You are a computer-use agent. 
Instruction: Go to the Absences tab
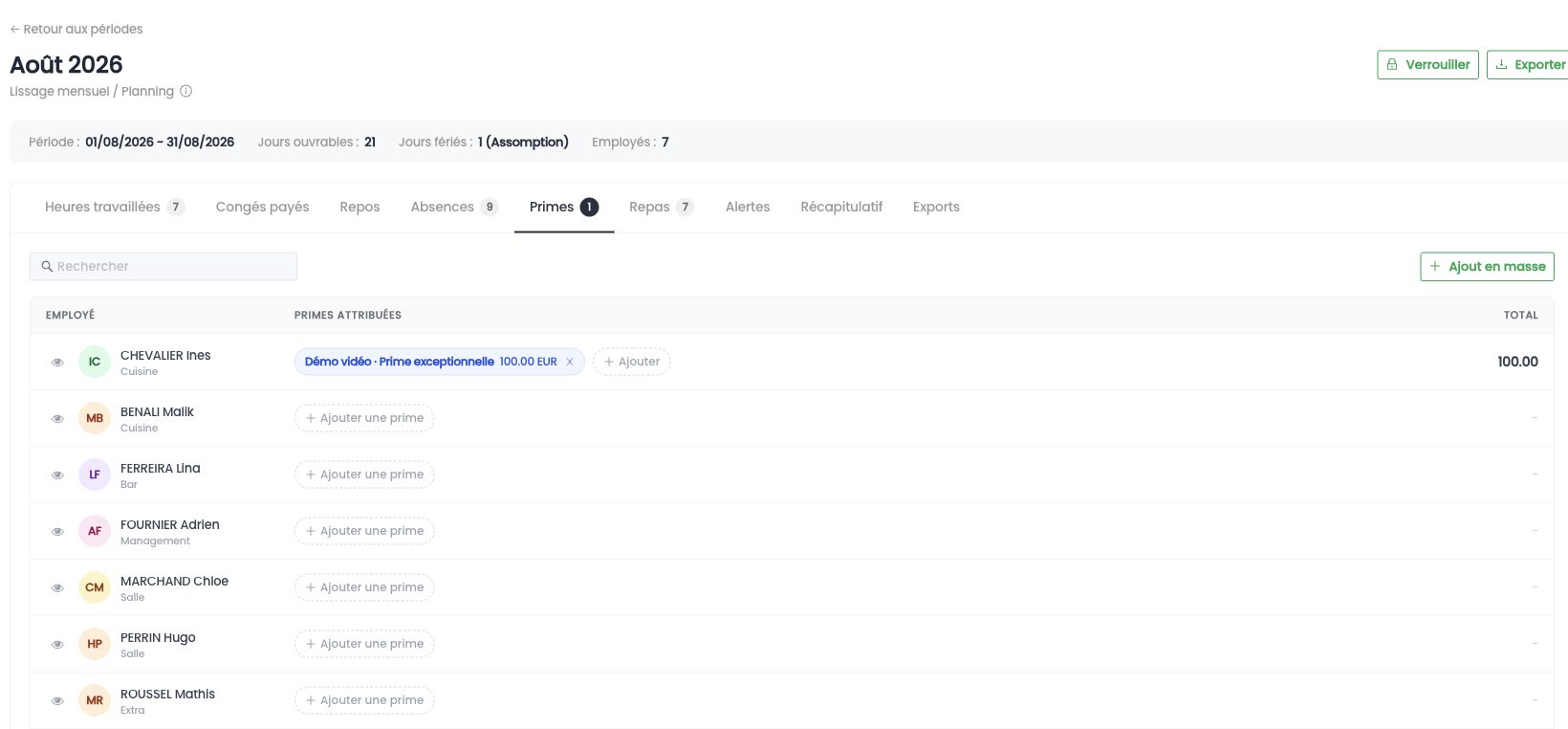[x=454, y=207]
